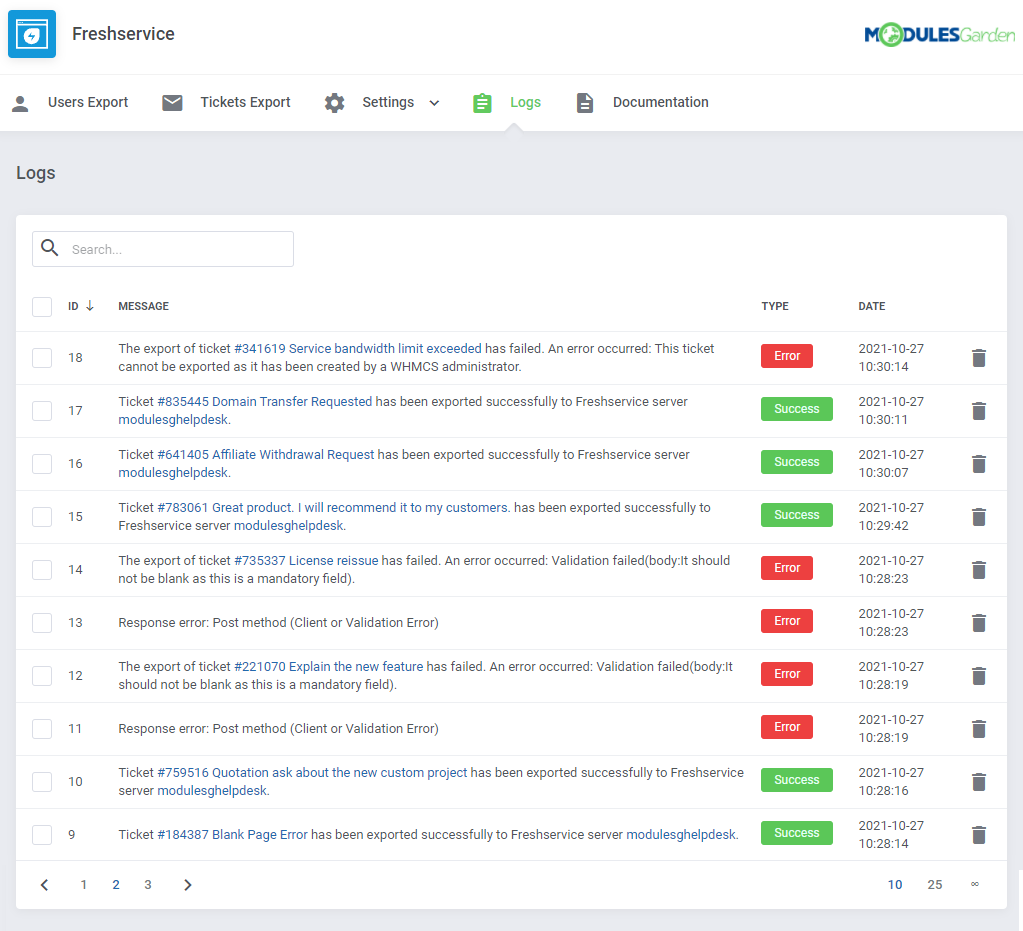Open the Tickets Export tab
1023x931 pixels.
pos(245,102)
